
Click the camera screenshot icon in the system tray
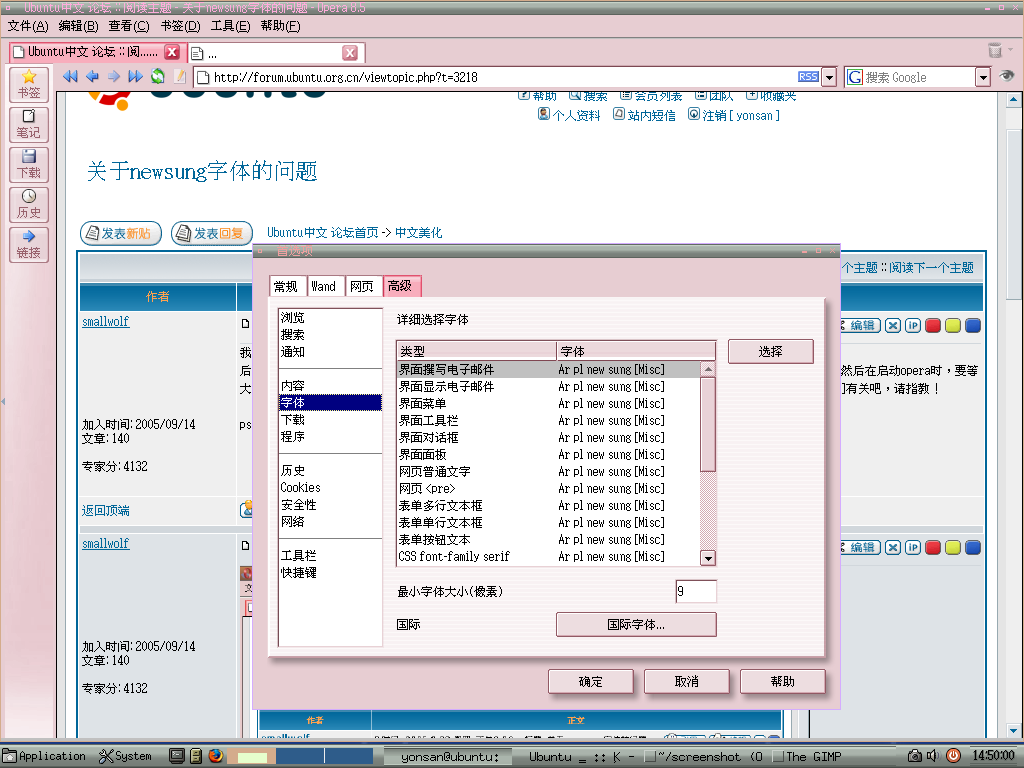click(915, 756)
